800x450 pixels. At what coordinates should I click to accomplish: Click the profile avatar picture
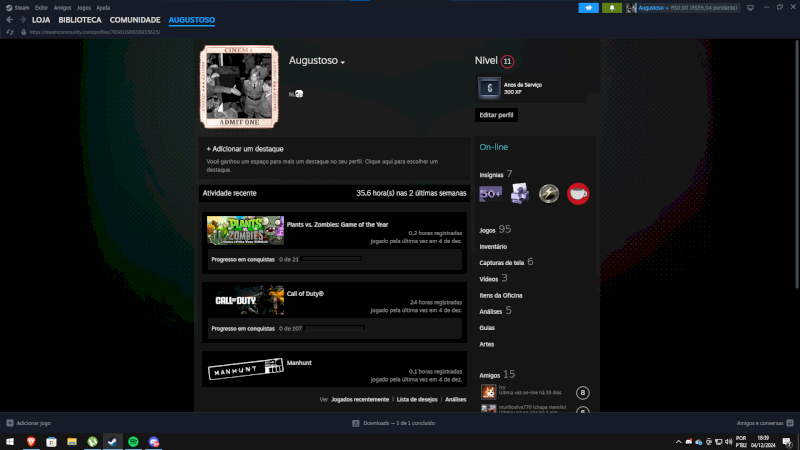pyautogui.click(x=238, y=86)
